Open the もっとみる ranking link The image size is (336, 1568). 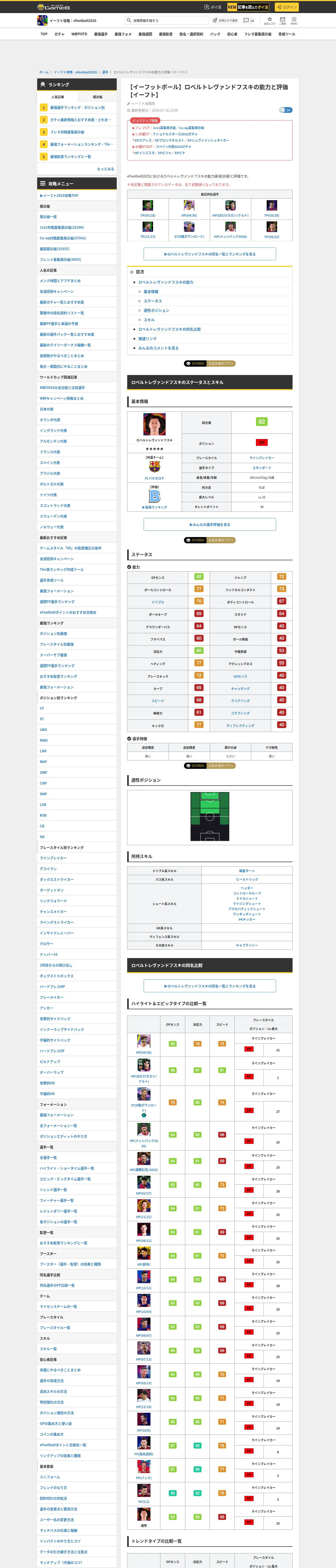click(105, 169)
